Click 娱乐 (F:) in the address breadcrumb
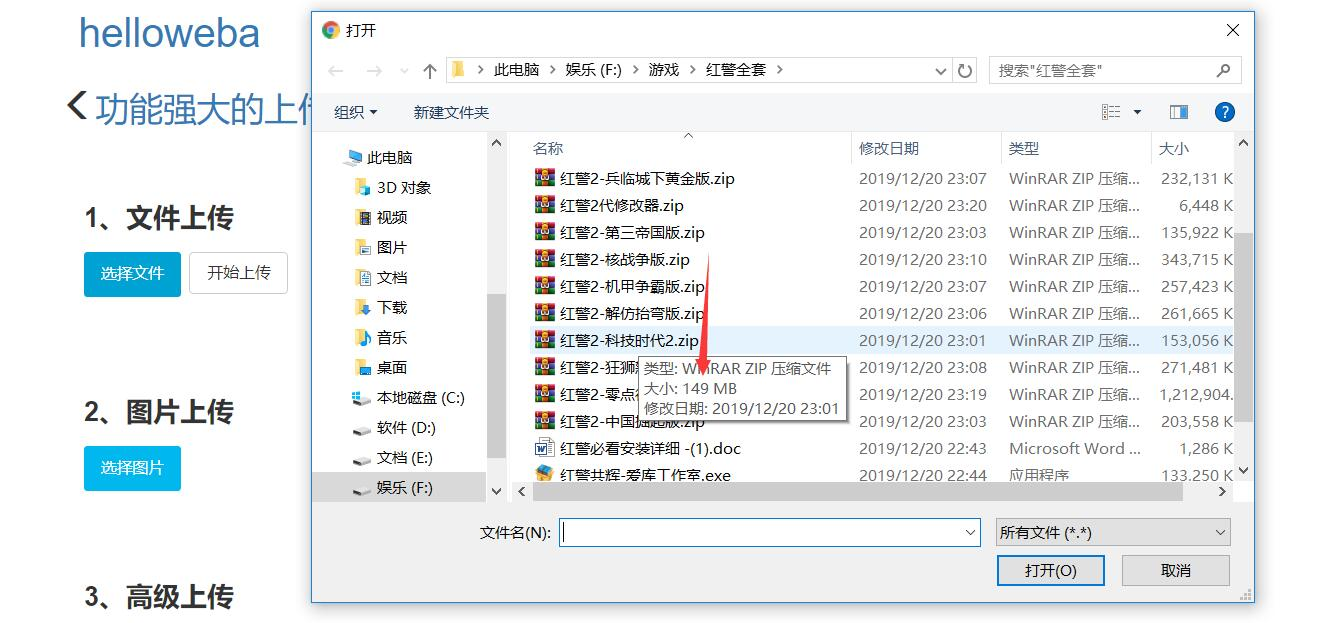 point(593,70)
